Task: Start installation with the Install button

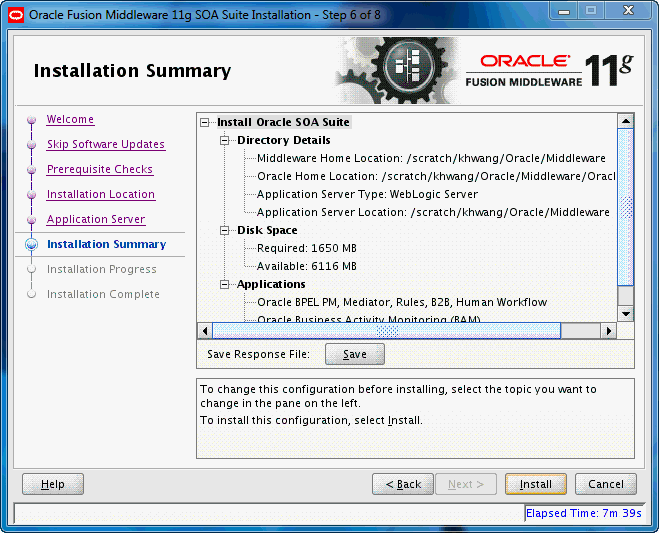Action: [535, 484]
